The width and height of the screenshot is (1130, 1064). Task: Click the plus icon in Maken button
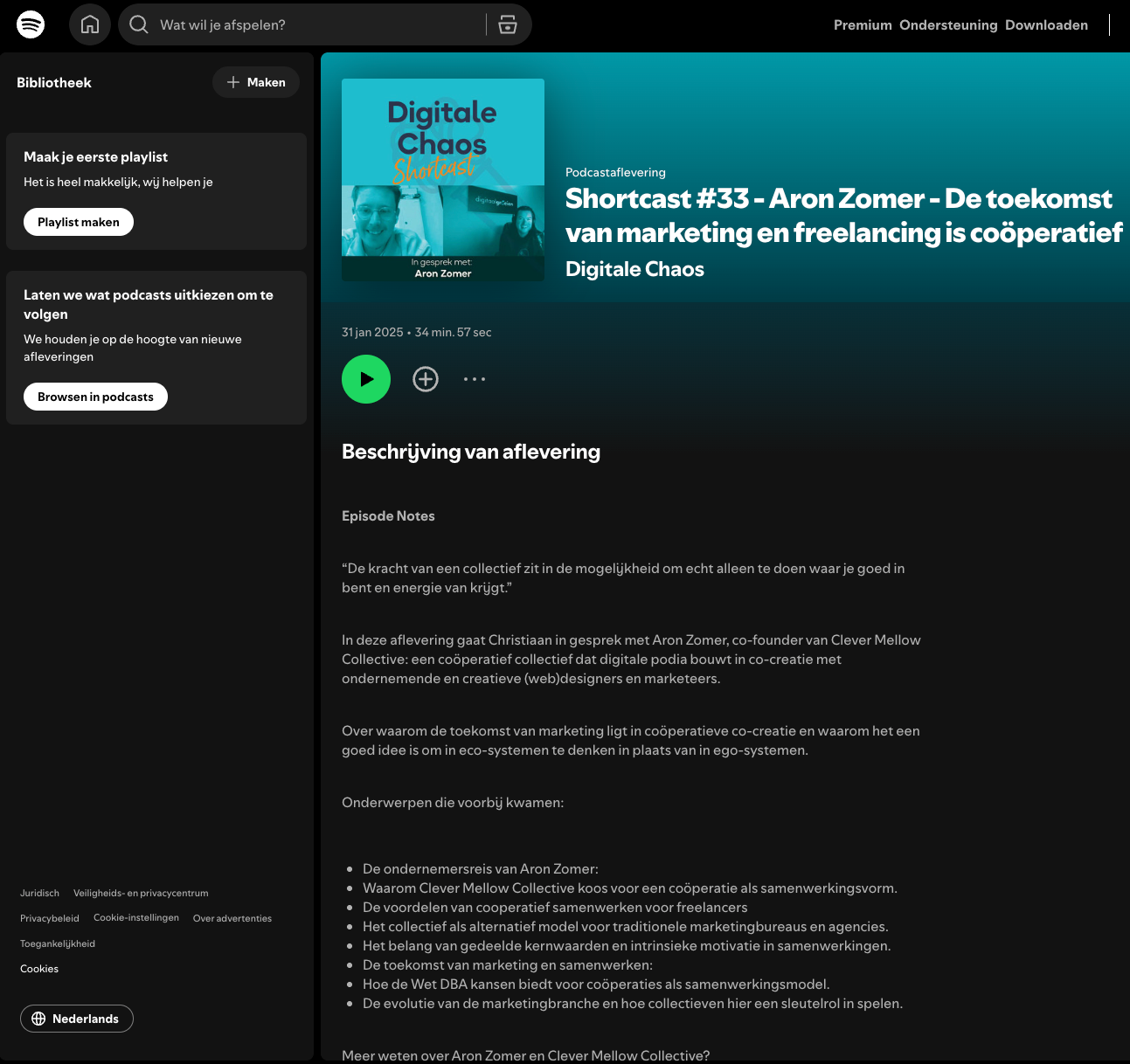[233, 82]
